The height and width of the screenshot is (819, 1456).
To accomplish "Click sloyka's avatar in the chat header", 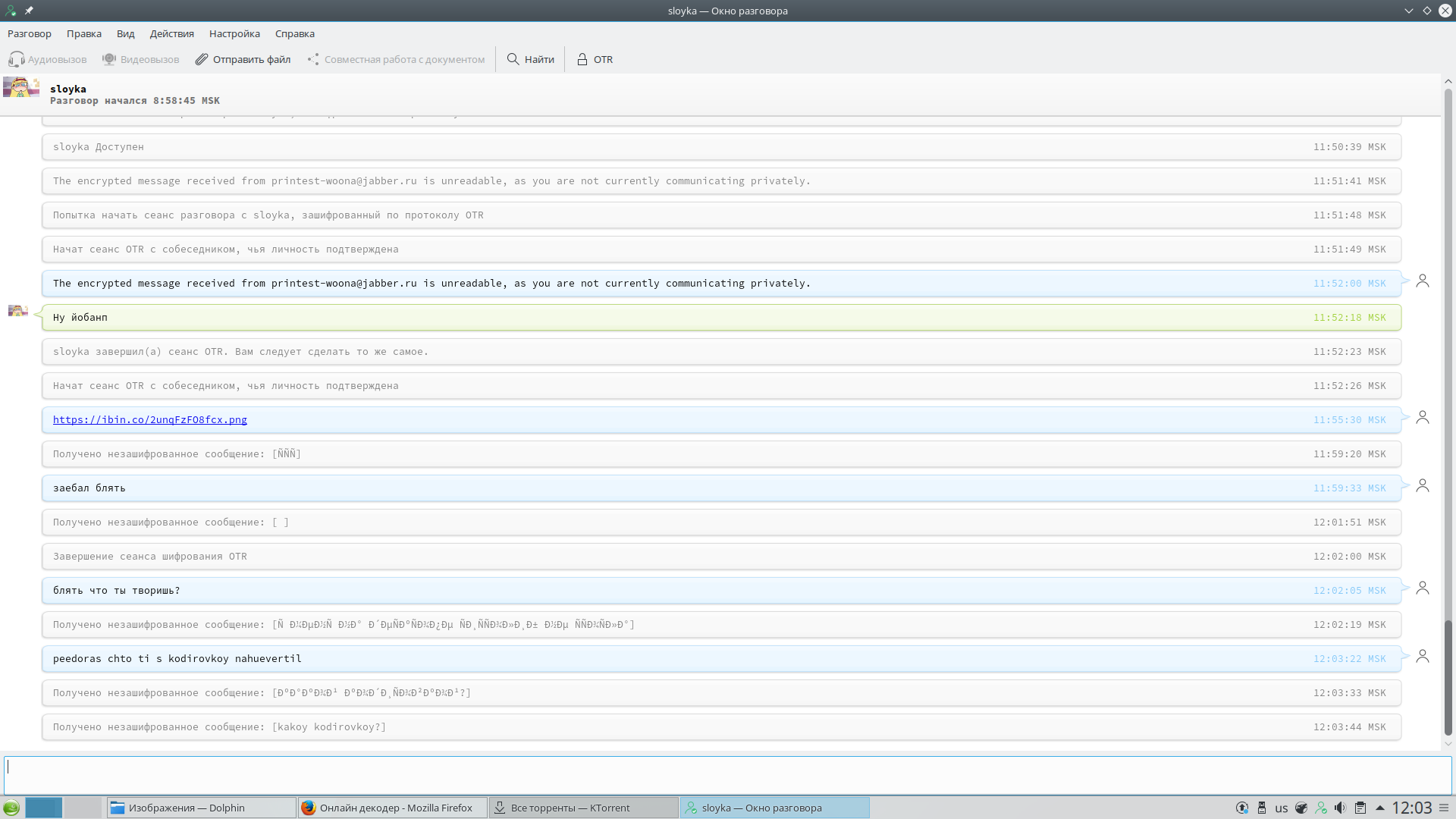I will click(21, 87).
